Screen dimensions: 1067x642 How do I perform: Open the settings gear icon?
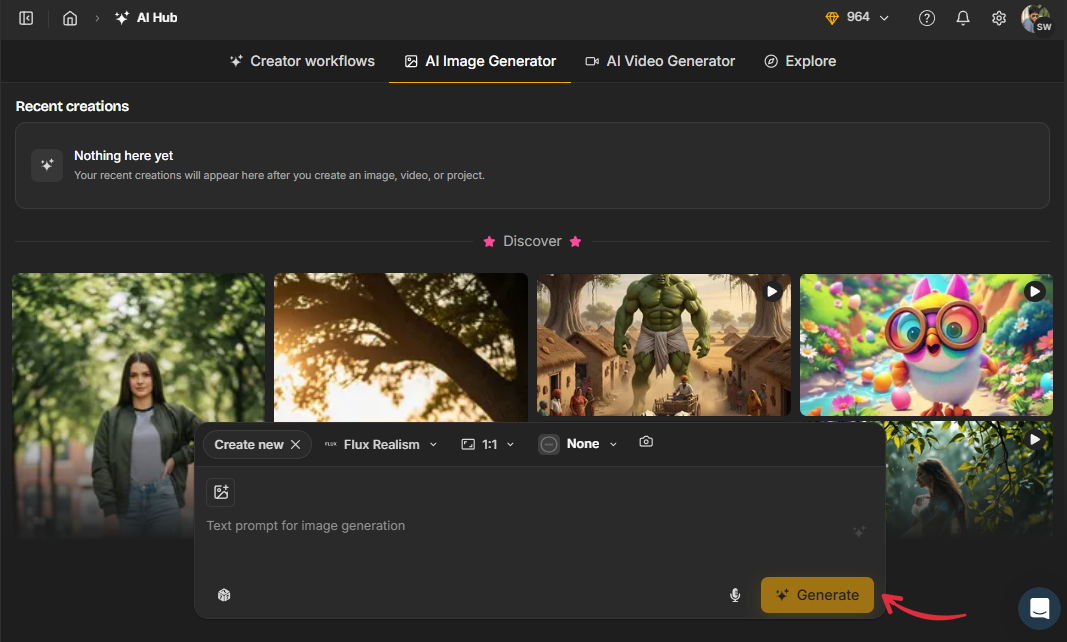pos(999,18)
